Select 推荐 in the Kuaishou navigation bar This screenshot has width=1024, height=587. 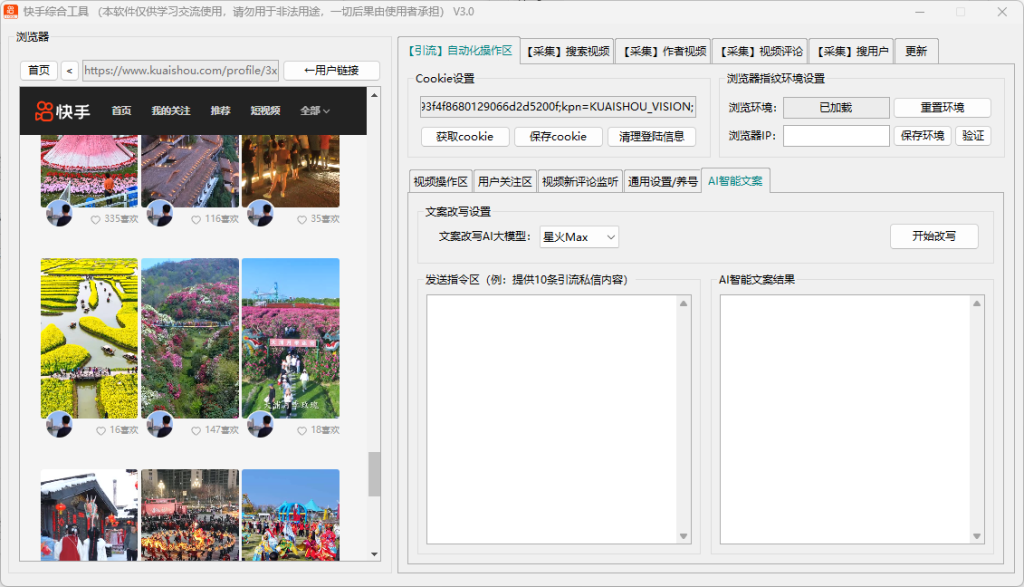click(x=220, y=111)
